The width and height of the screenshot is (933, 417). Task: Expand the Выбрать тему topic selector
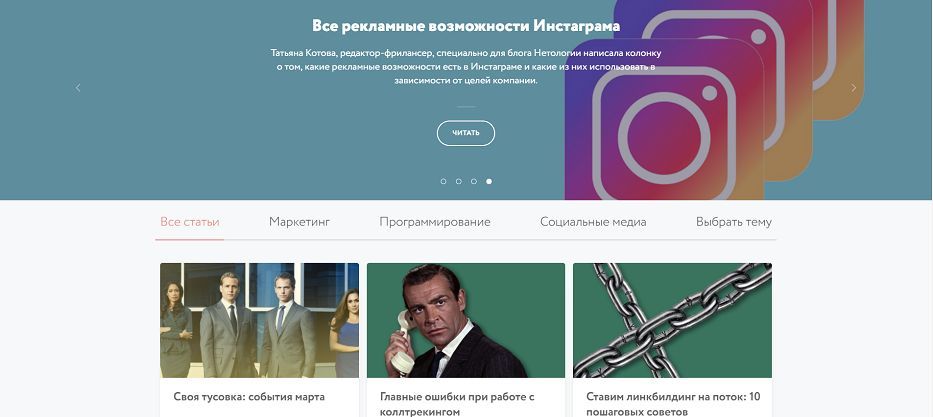pos(734,222)
